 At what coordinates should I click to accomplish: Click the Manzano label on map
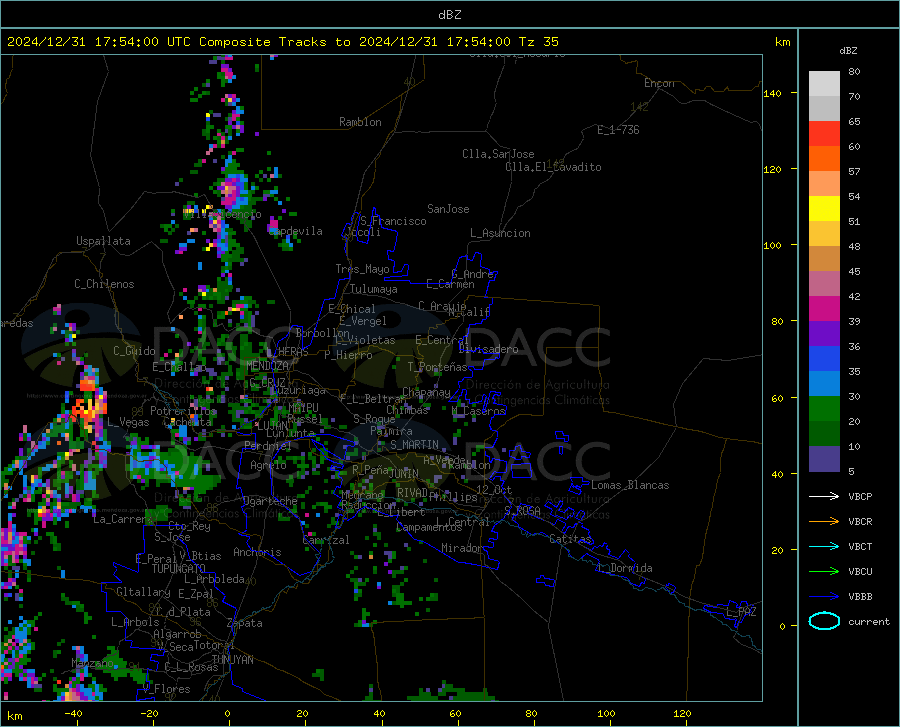pyautogui.click(x=92, y=663)
